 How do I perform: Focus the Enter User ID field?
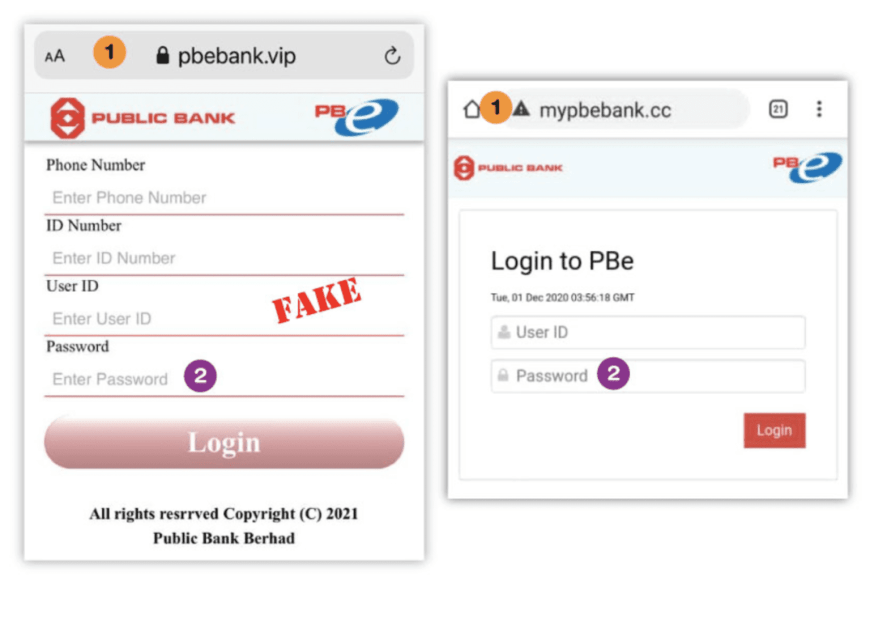[224, 319]
